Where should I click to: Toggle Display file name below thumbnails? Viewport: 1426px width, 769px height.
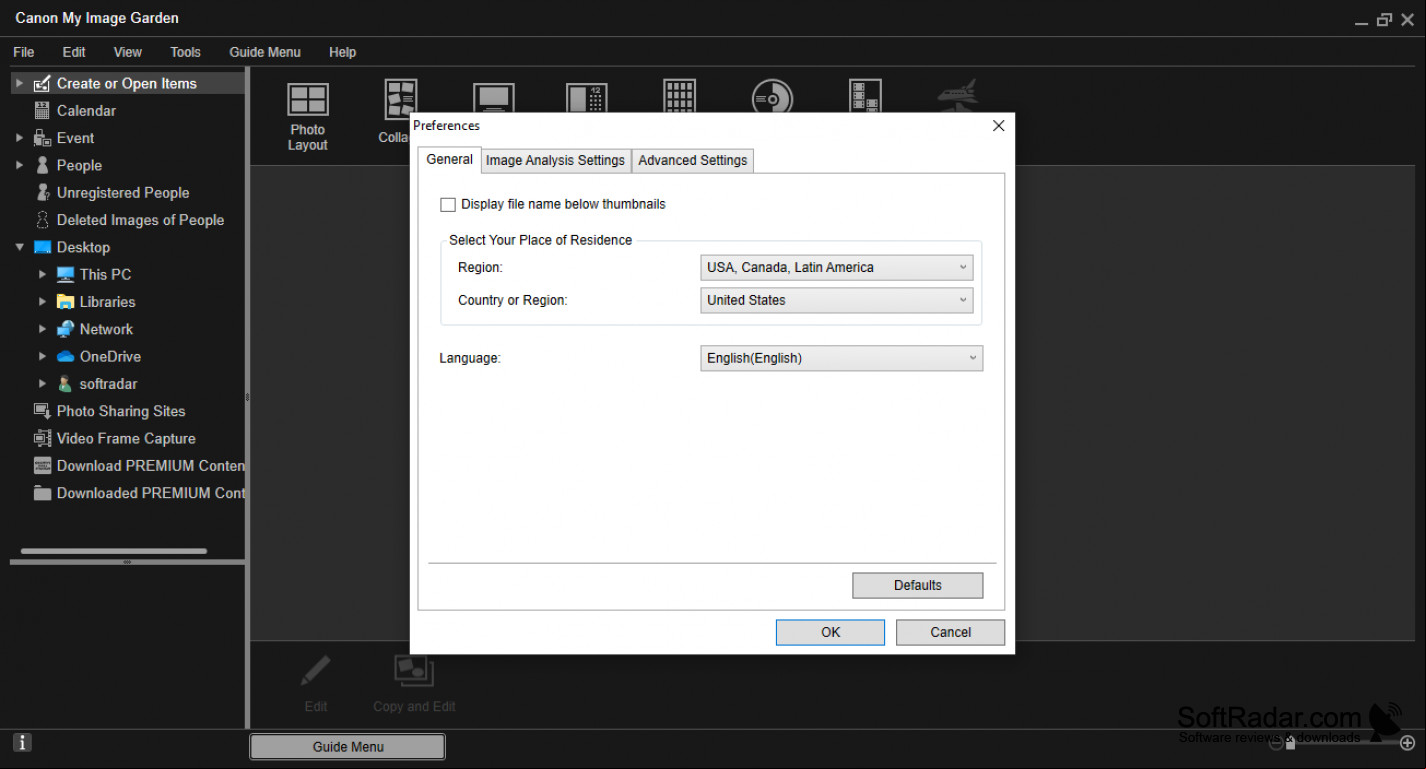click(x=448, y=205)
